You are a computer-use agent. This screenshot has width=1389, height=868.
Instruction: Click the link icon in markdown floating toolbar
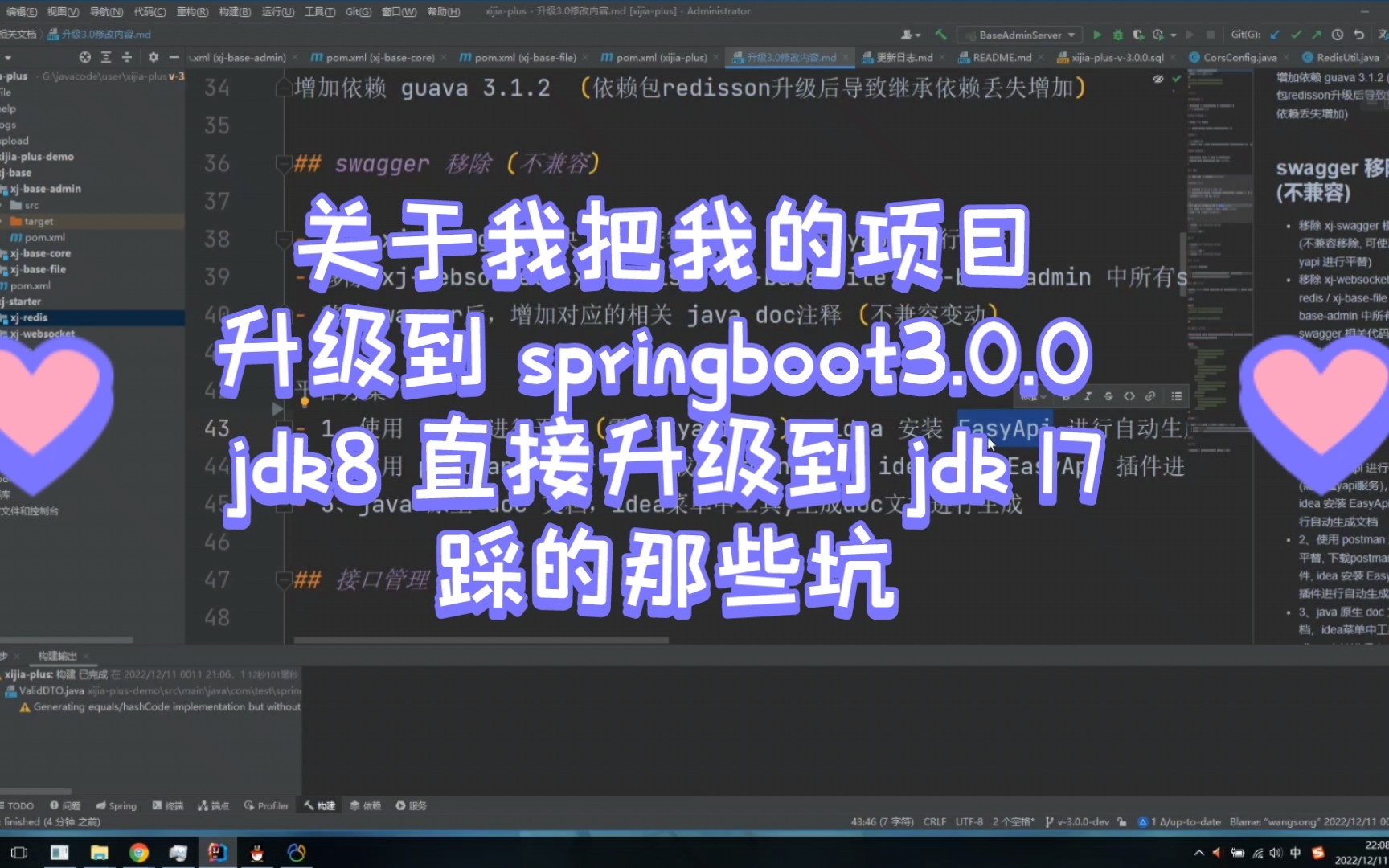[1150, 395]
